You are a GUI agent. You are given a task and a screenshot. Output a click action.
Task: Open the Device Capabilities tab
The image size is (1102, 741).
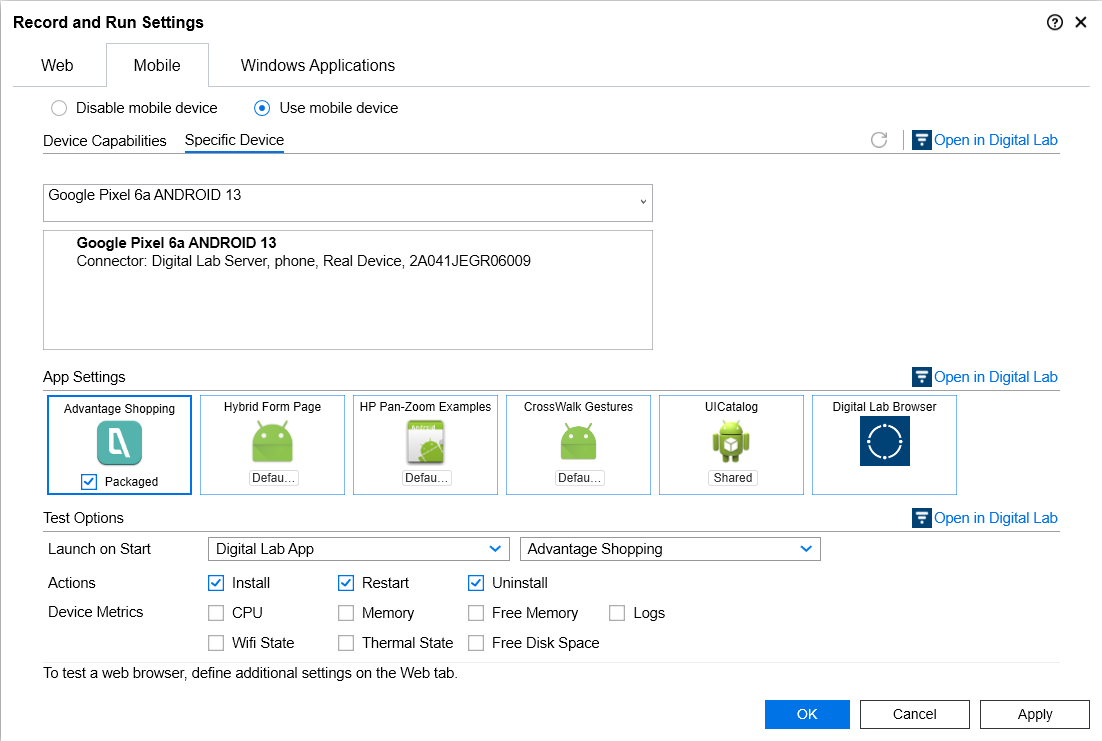tap(105, 141)
